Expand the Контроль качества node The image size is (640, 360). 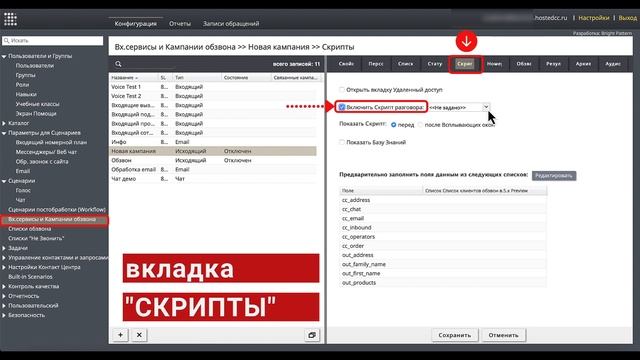coord(4,287)
